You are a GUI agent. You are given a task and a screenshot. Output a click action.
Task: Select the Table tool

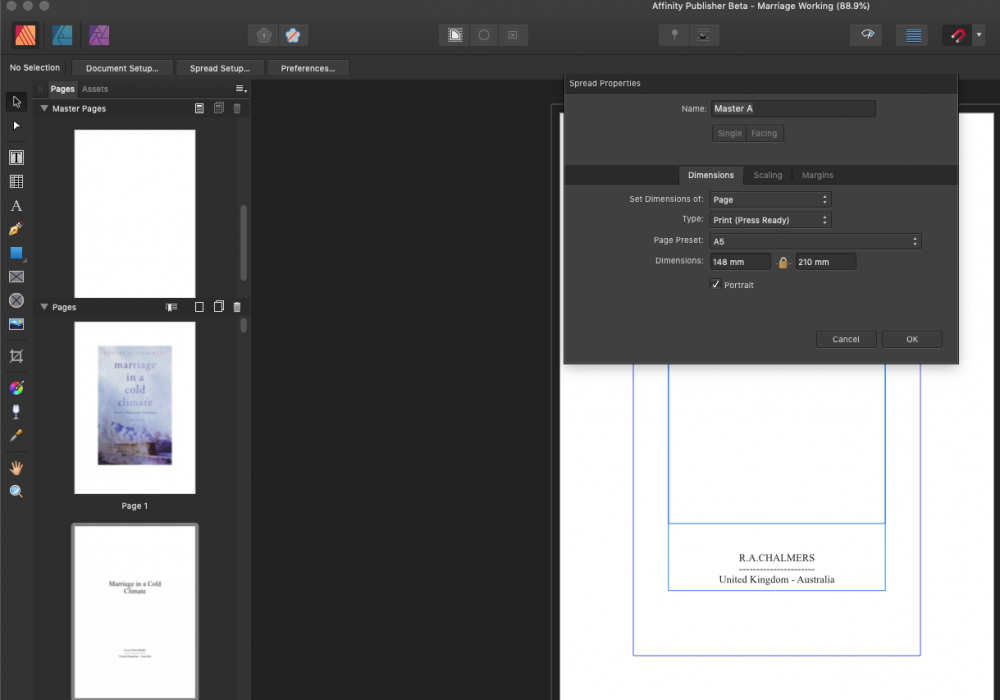click(16, 181)
